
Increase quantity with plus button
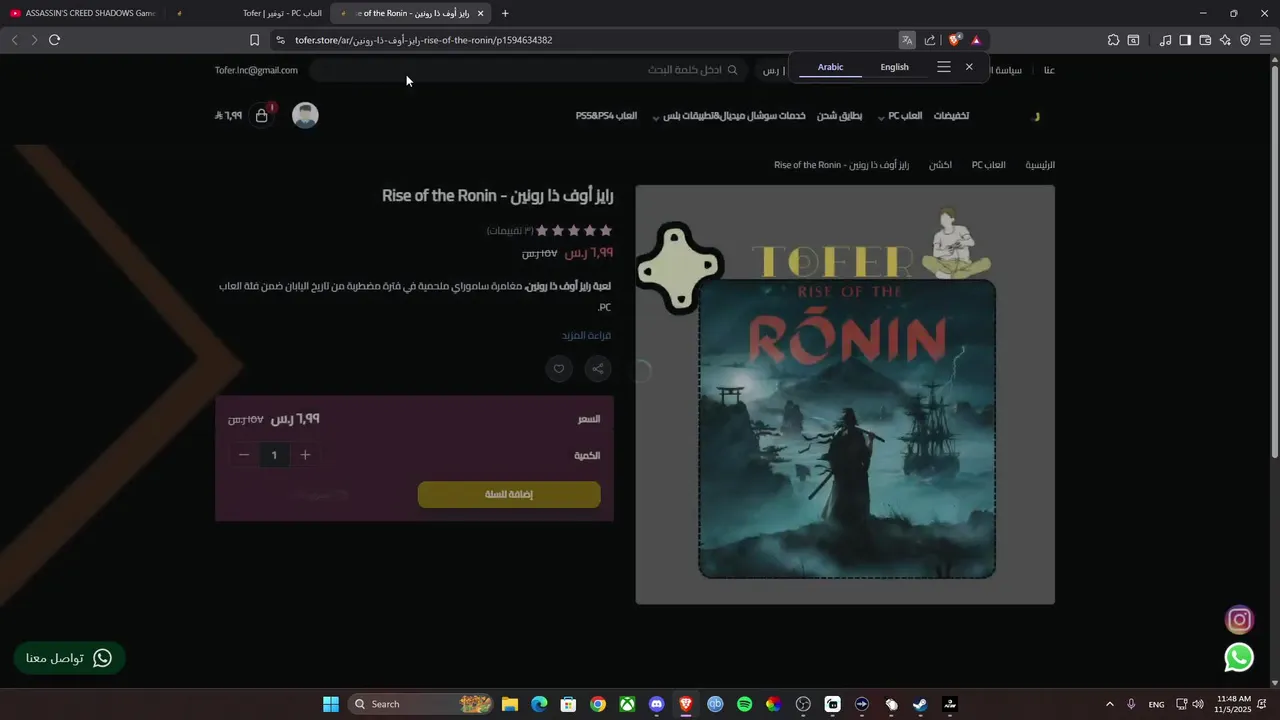(305, 455)
